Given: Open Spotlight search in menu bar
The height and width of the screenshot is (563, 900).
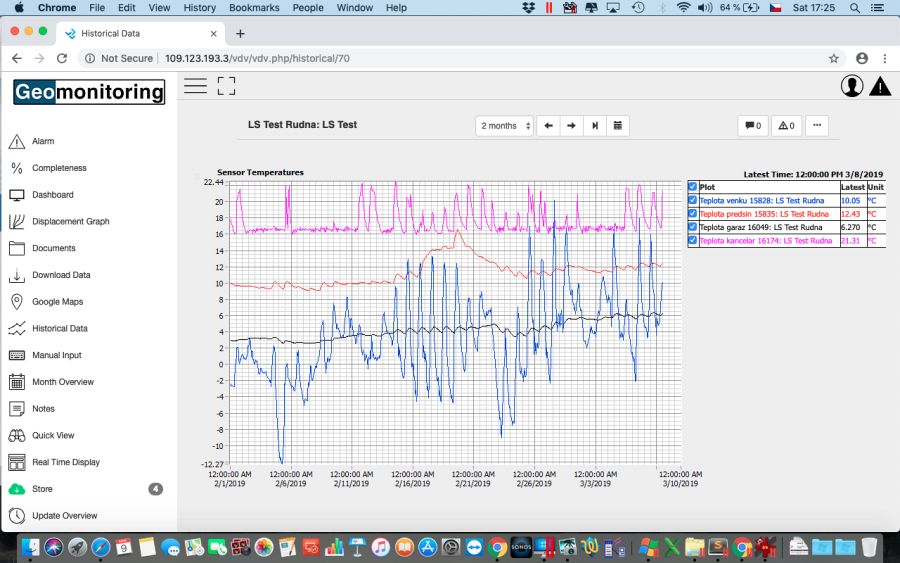Looking at the screenshot, I should 855,7.
